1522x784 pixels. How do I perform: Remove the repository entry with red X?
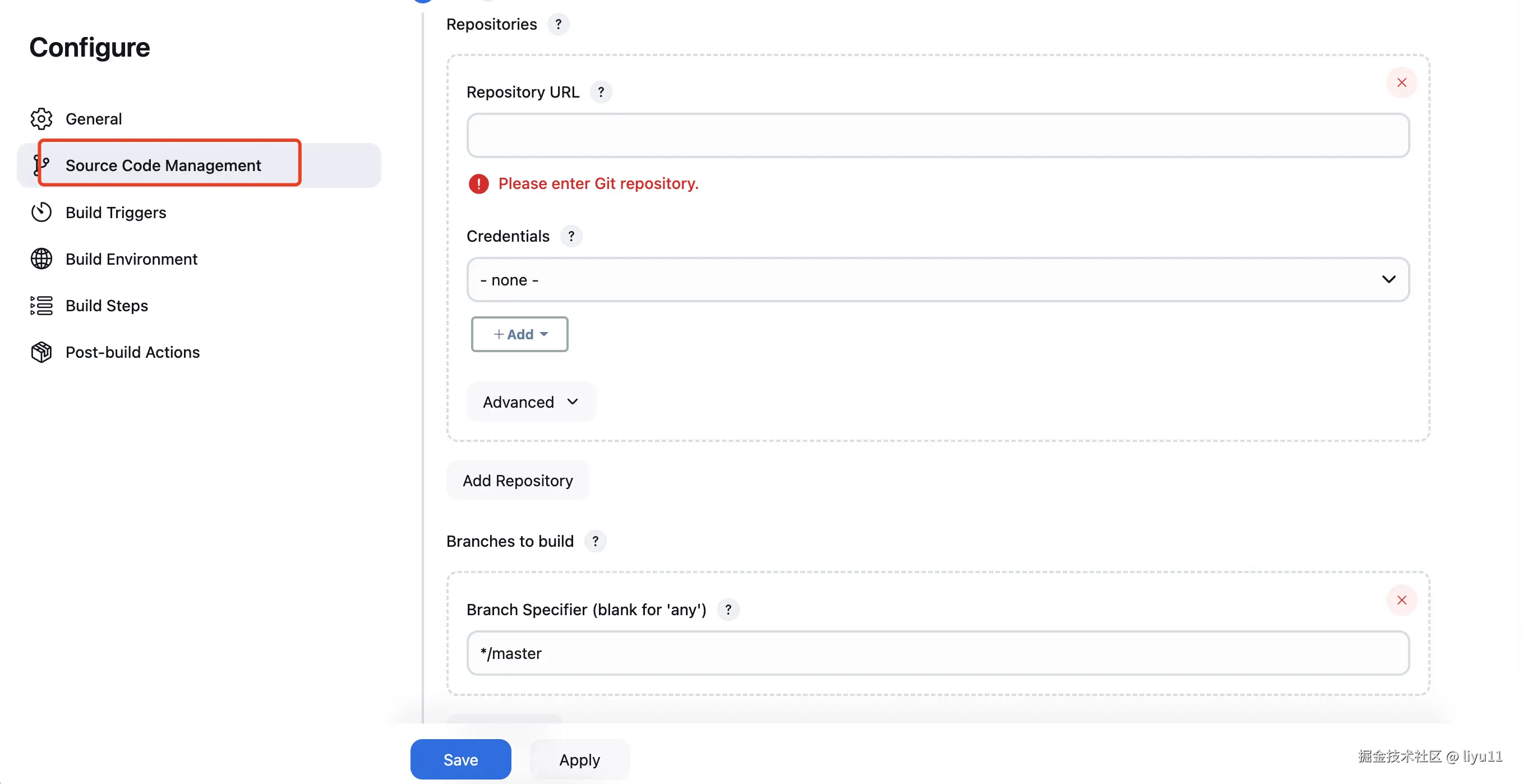1401,82
